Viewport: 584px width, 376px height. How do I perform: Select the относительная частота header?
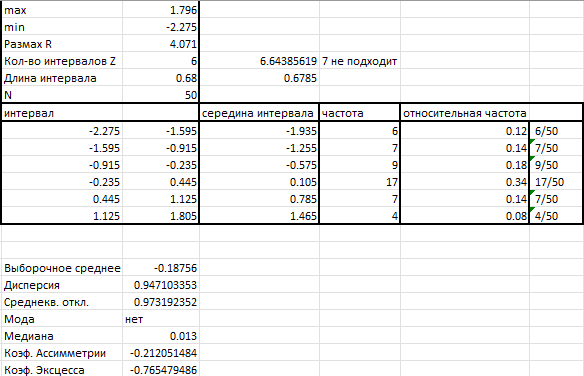465,113
